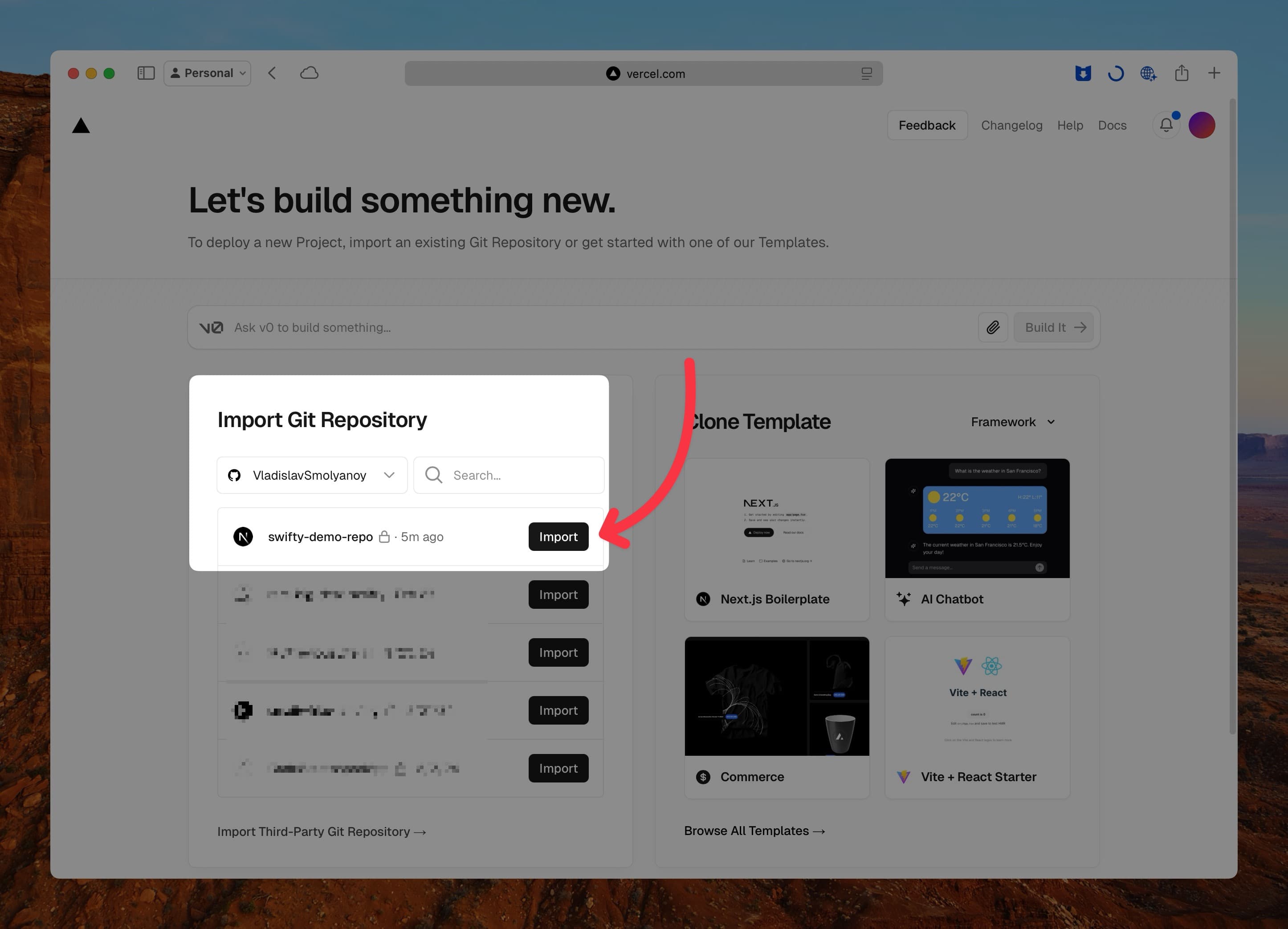The height and width of the screenshot is (929, 1288).
Task: Click the vercel.com address bar
Action: (x=644, y=74)
